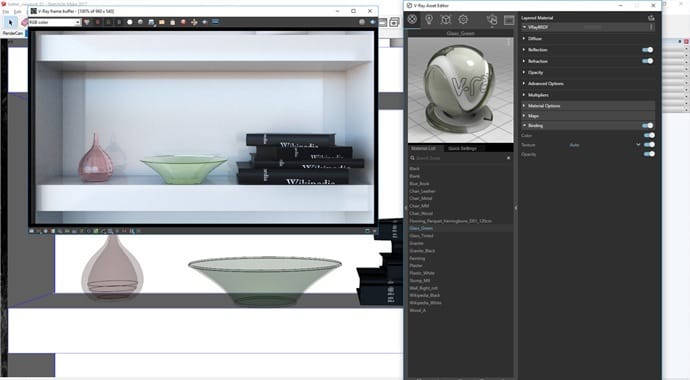Select the Chair_Wood material

pyautogui.click(x=421, y=213)
